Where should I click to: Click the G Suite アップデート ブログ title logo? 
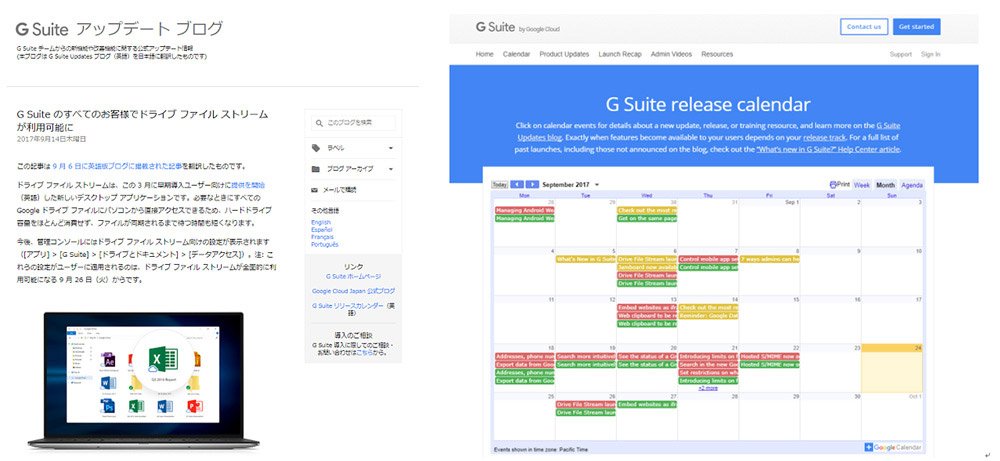(x=119, y=29)
